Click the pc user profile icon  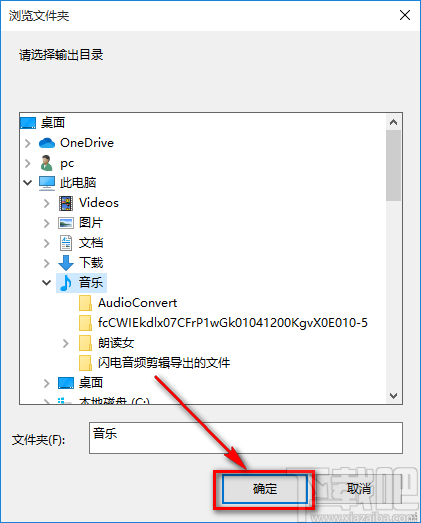46,163
